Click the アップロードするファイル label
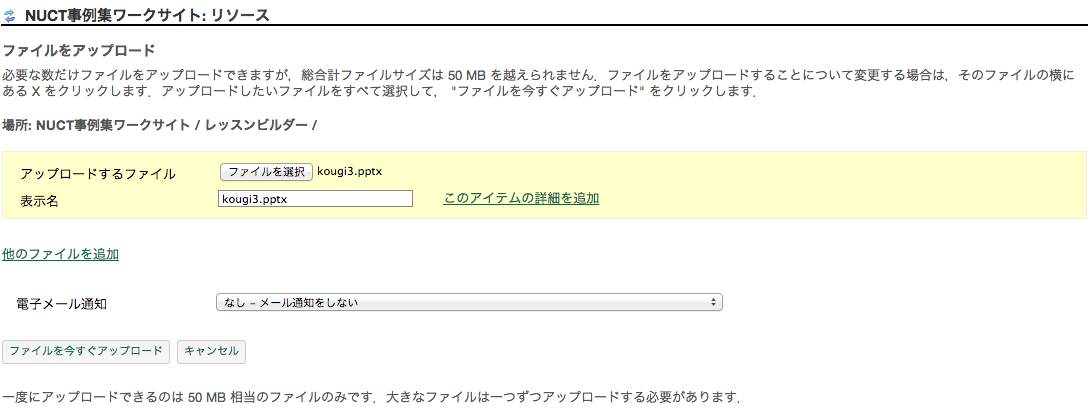The width and height of the screenshot is (1092, 411). pos(98,174)
